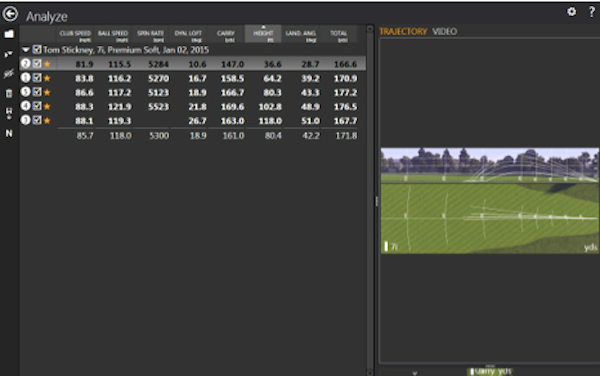Click the CLUB SPEED column header
This screenshot has width=600, height=376.
point(75,35)
